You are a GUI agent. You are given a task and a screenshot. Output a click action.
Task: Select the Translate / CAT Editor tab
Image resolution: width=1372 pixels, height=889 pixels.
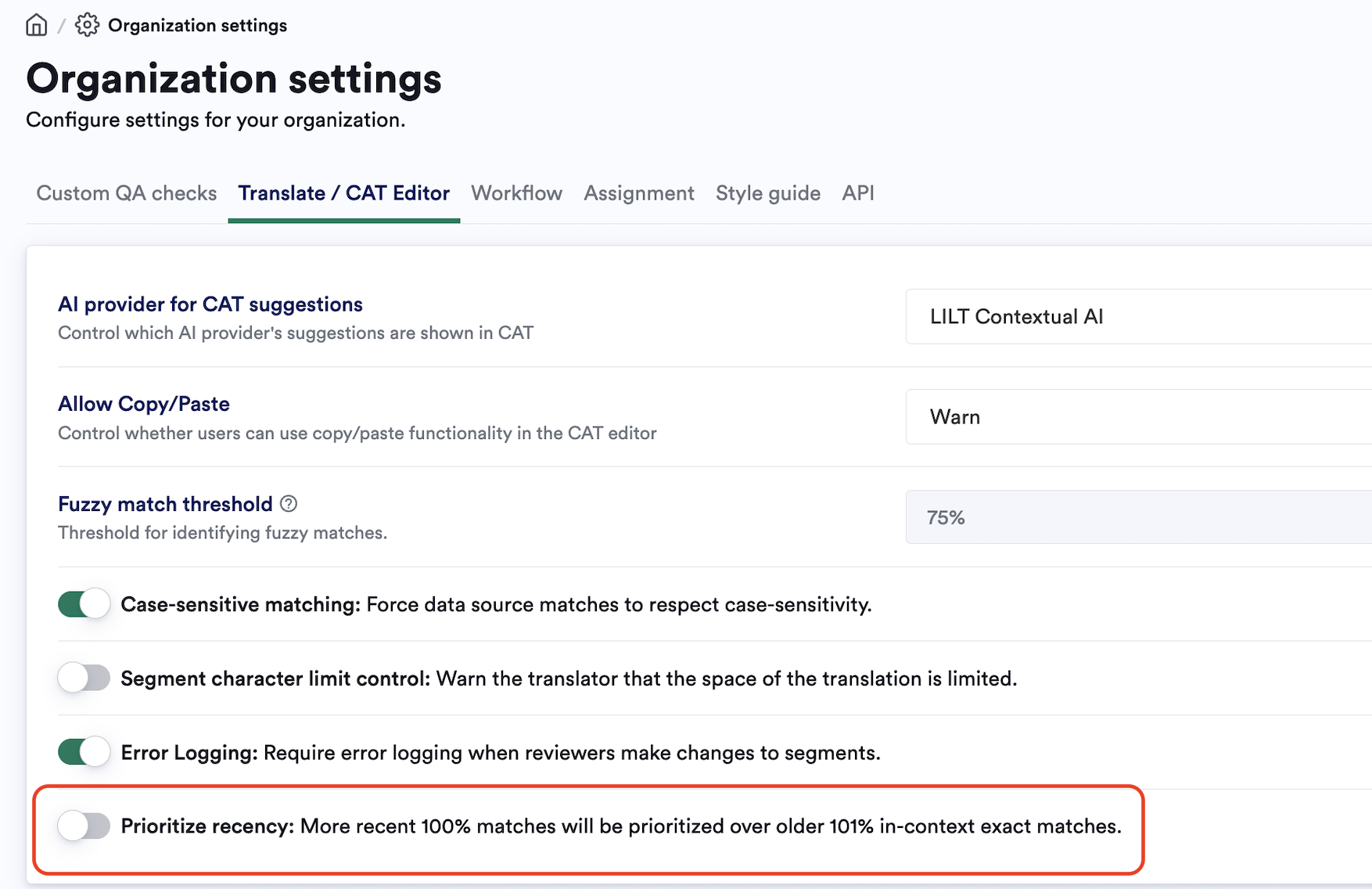[344, 193]
